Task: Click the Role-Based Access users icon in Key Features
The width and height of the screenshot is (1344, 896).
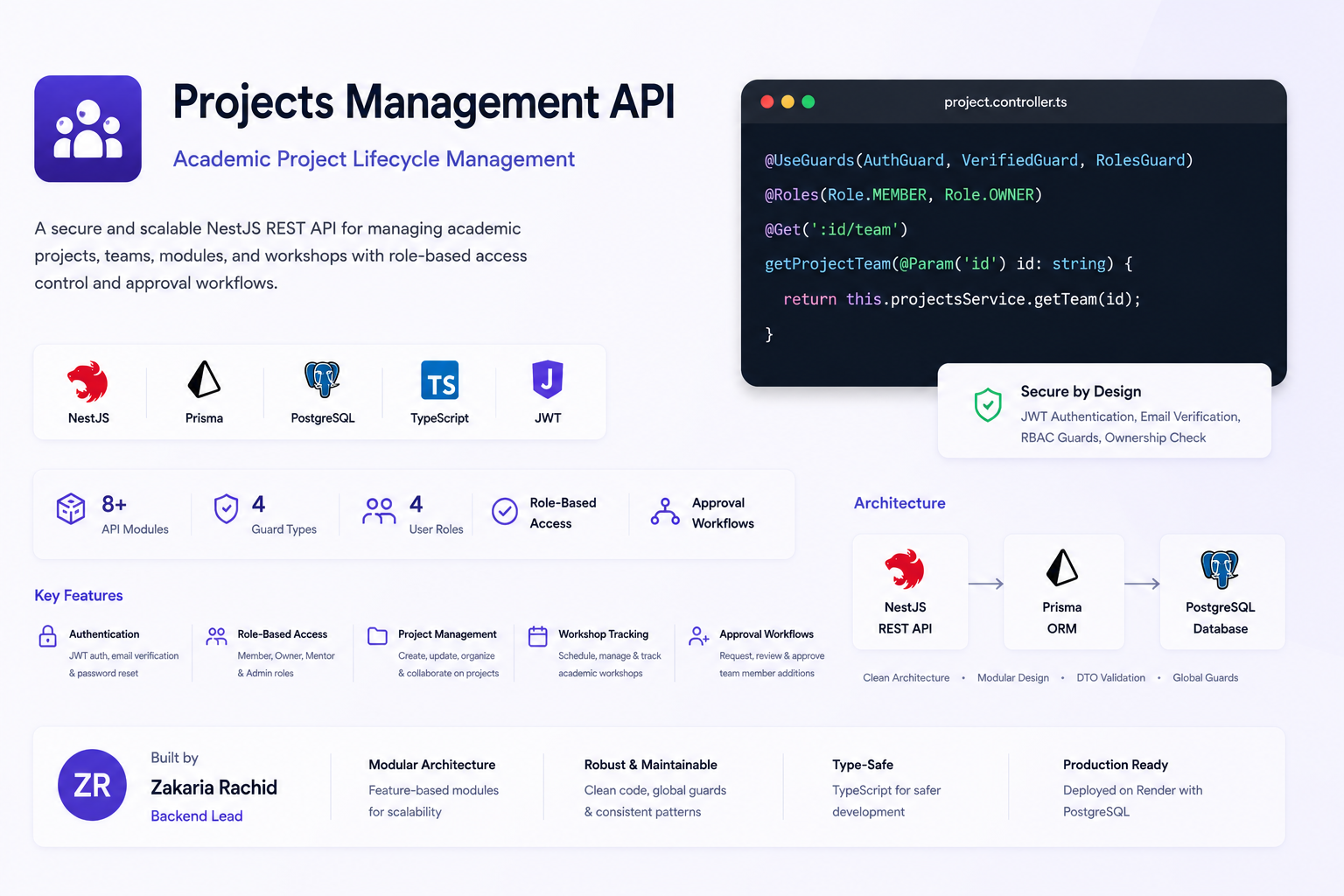Action: pos(216,636)
